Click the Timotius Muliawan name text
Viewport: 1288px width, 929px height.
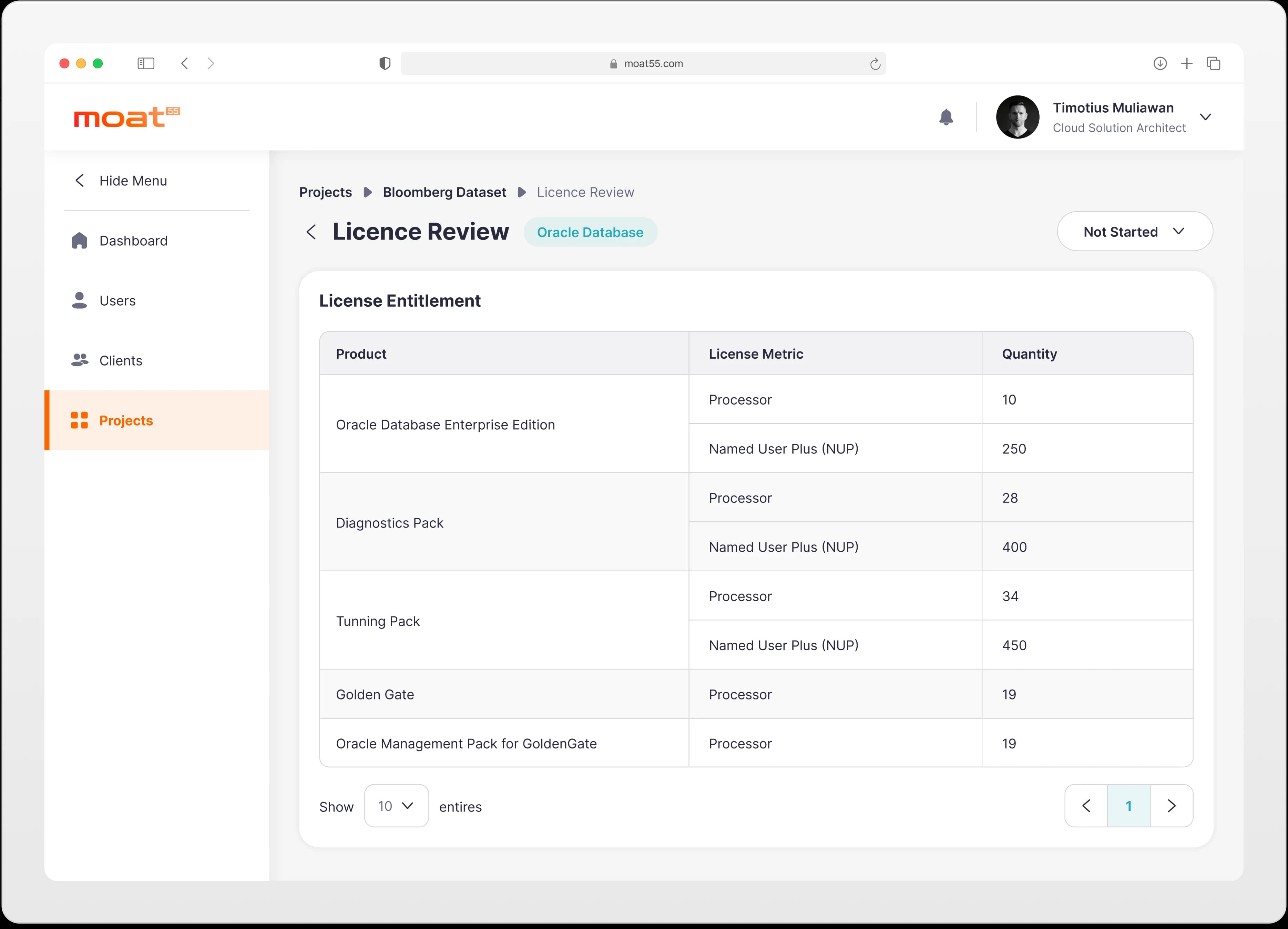[1113, 108]
